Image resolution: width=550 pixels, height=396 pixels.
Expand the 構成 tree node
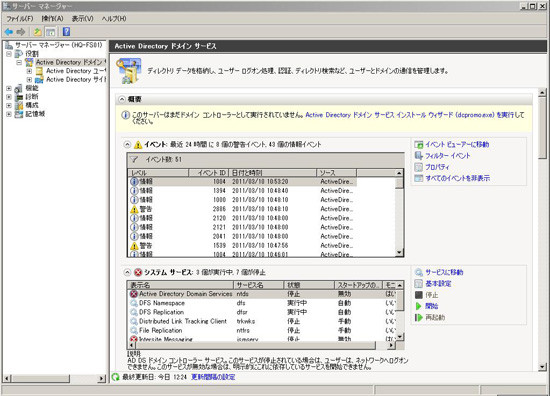click(9, 105)
